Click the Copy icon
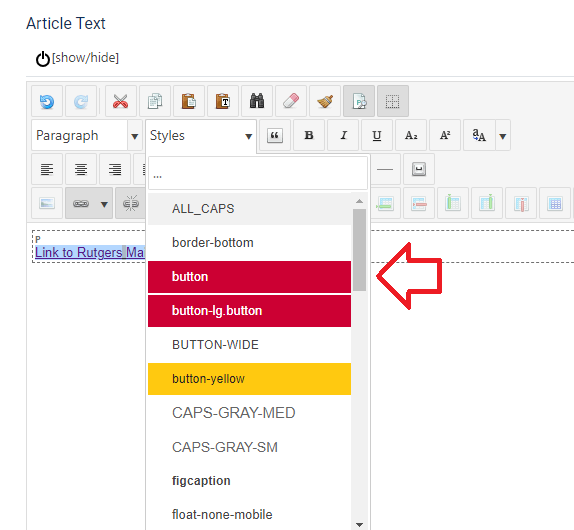Screen dimensions: 574x530 tap(155, 101)
